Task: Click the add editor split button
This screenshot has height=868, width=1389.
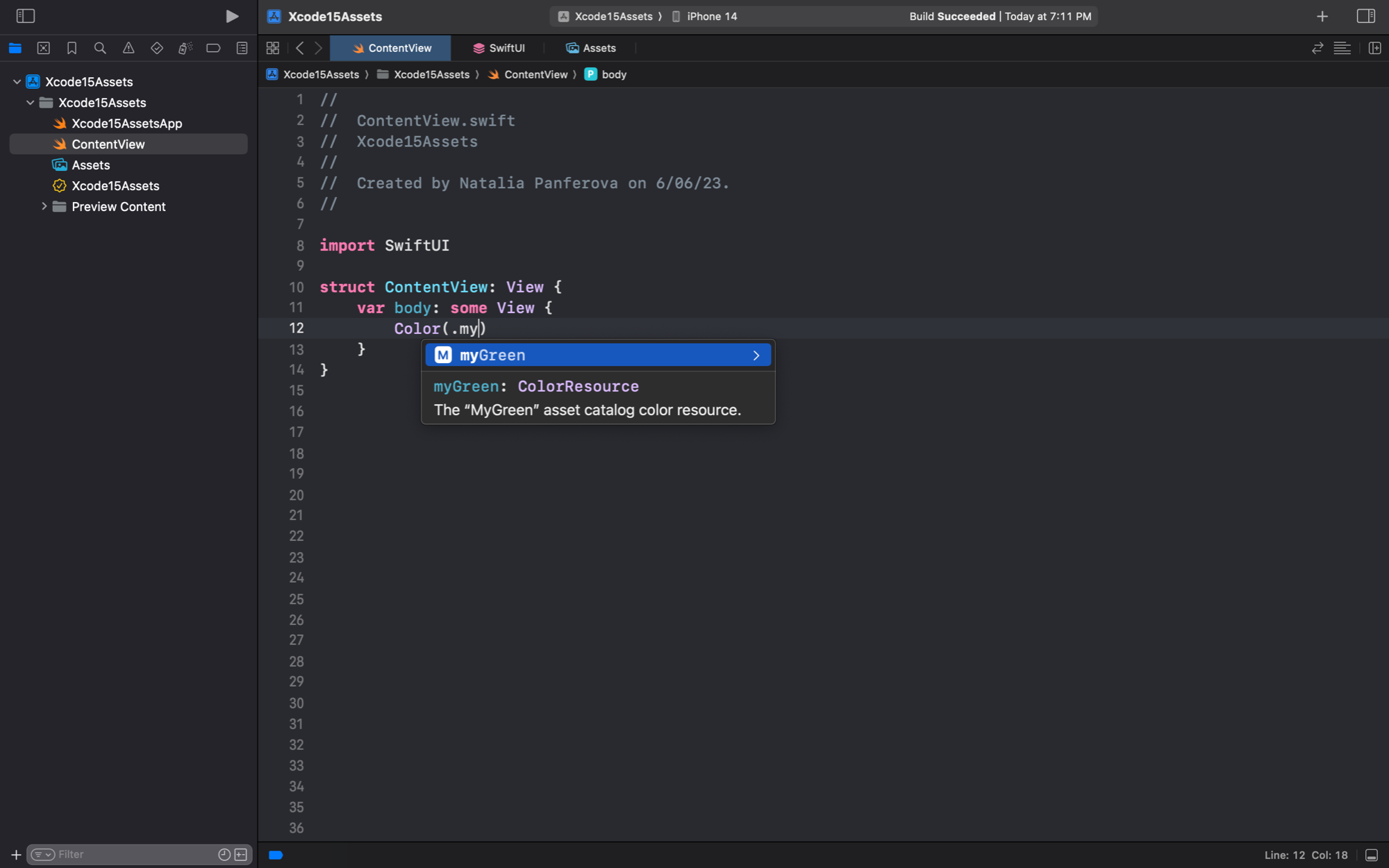Action: click(x=1374, y=48)
